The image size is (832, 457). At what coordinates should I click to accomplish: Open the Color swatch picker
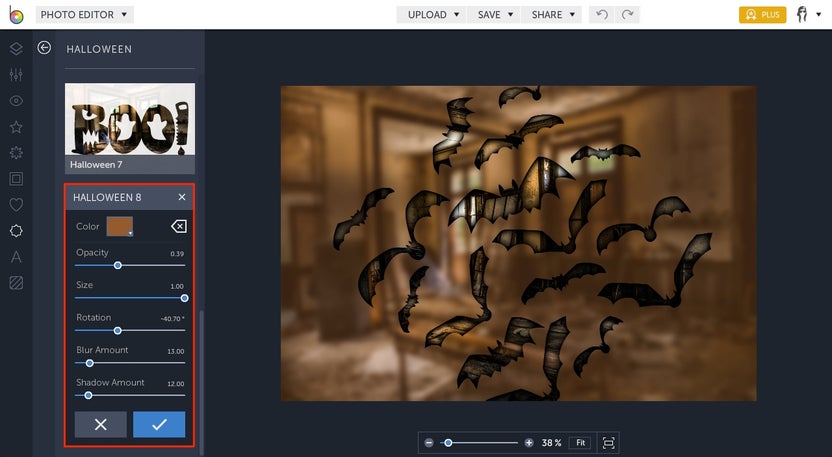coord(120,227)
